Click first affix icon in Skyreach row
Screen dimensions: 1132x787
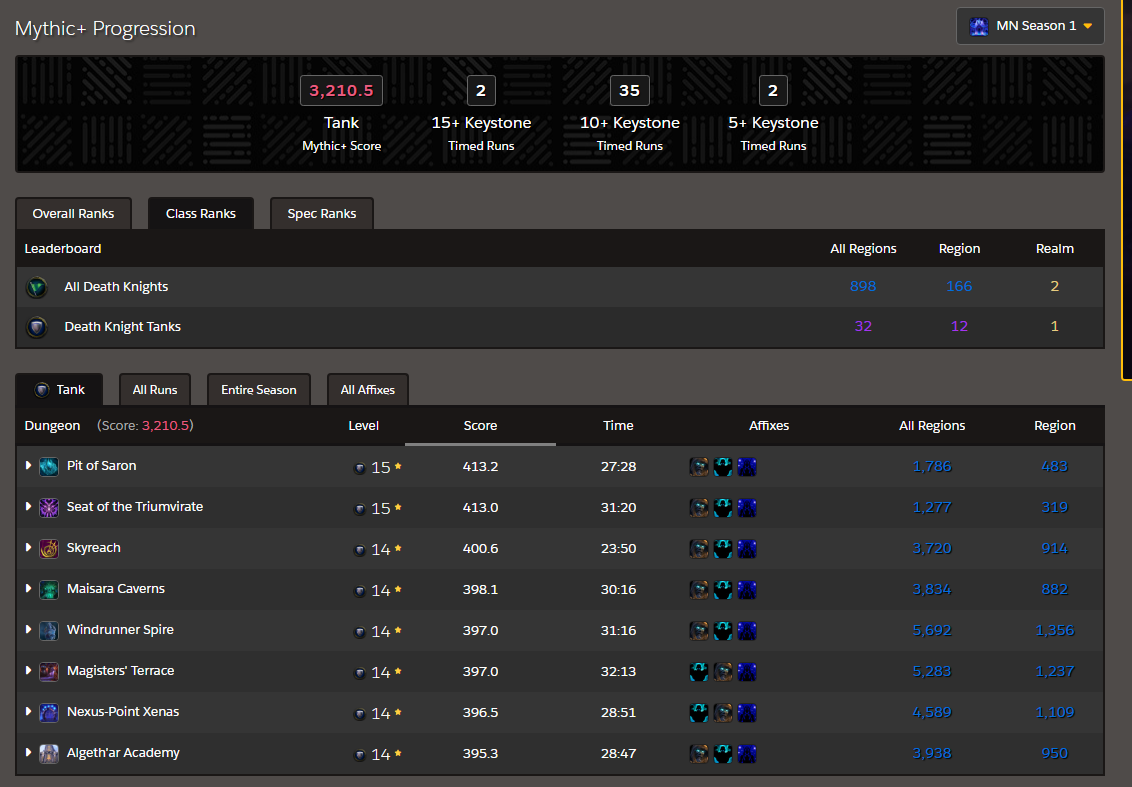[x=699, y=549]
